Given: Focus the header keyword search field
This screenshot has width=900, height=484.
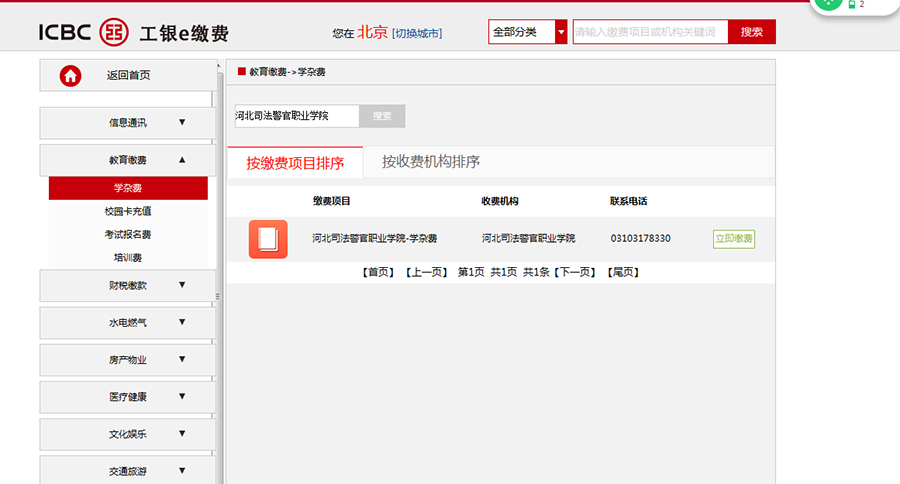Looking at the screenshot, I should coord(650,32).
